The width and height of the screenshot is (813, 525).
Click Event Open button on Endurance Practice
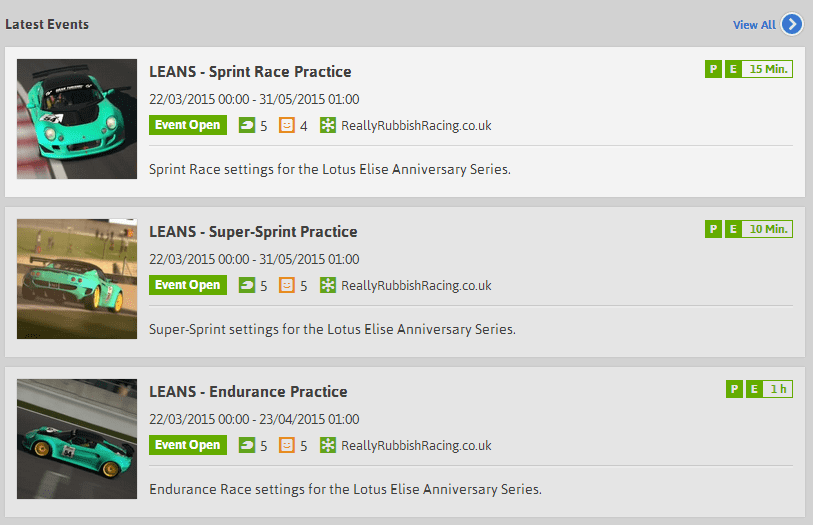[x=188, y=445]
